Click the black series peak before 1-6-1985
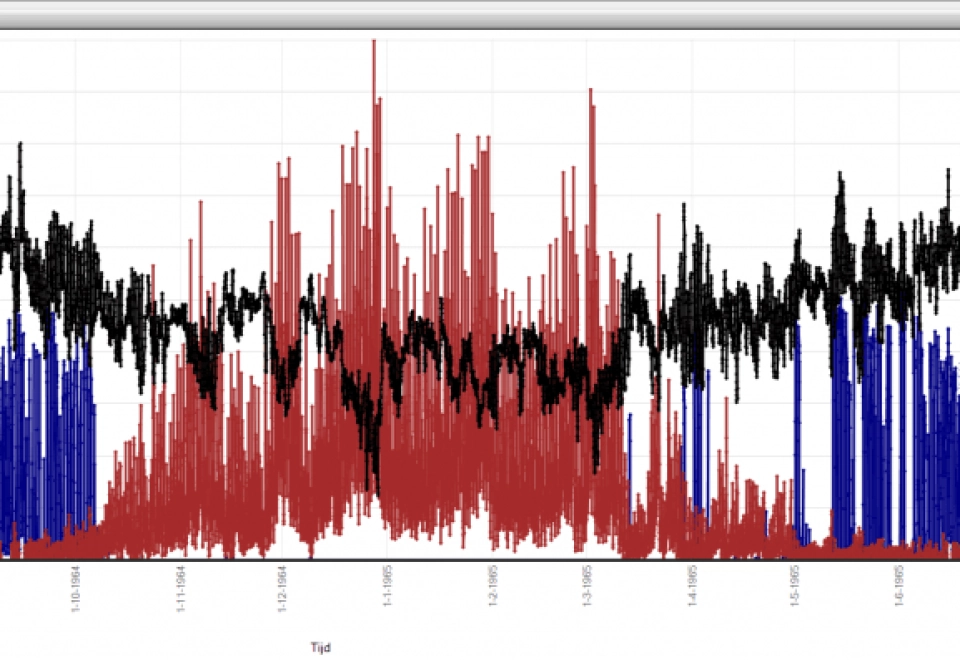Viewport: 960px width, 660px height. pos(839,180)
